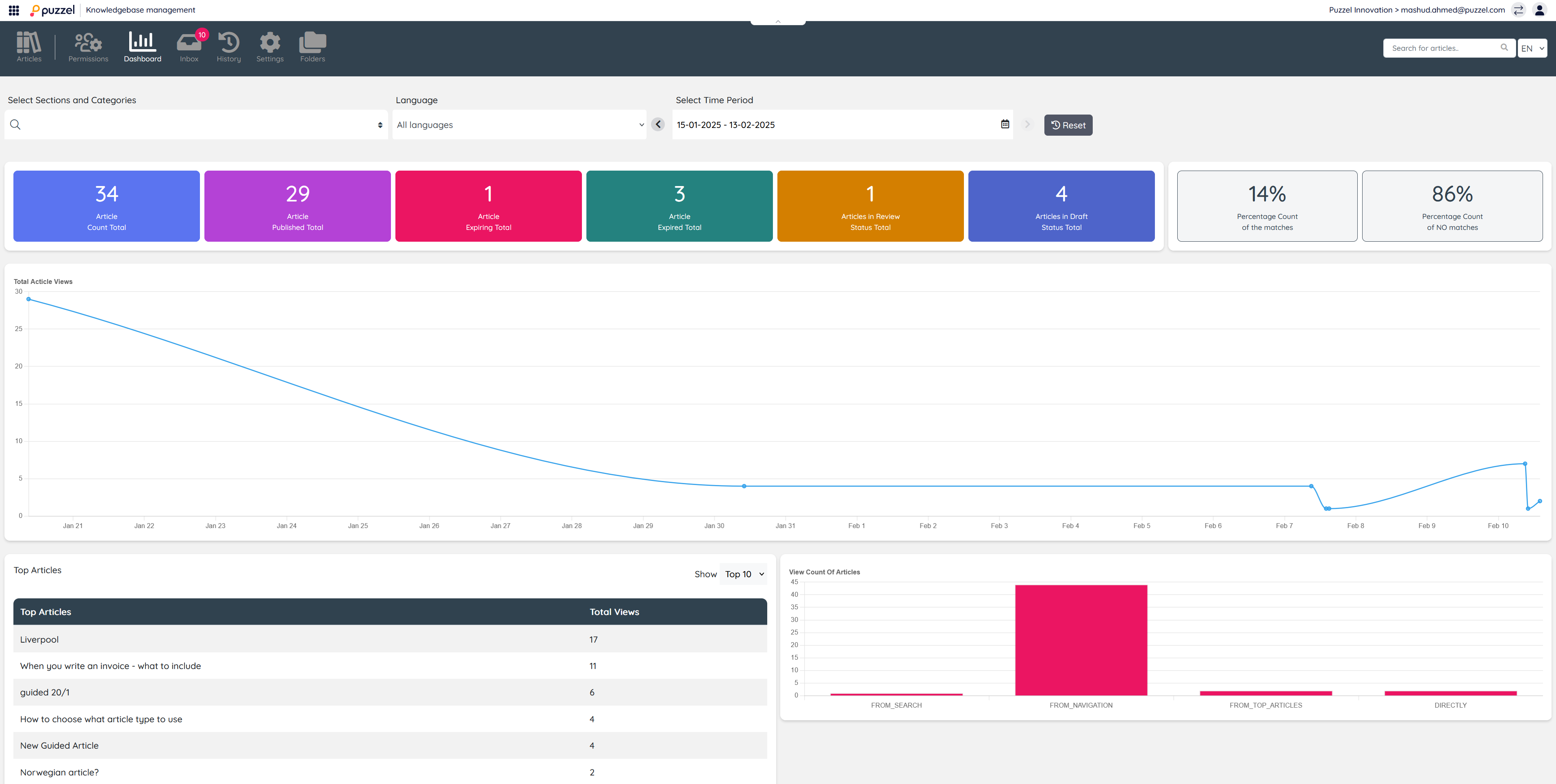Viewport: 1556px width, 784px height.
Task: Go to previous time period arrow
Action: (658, 124)
